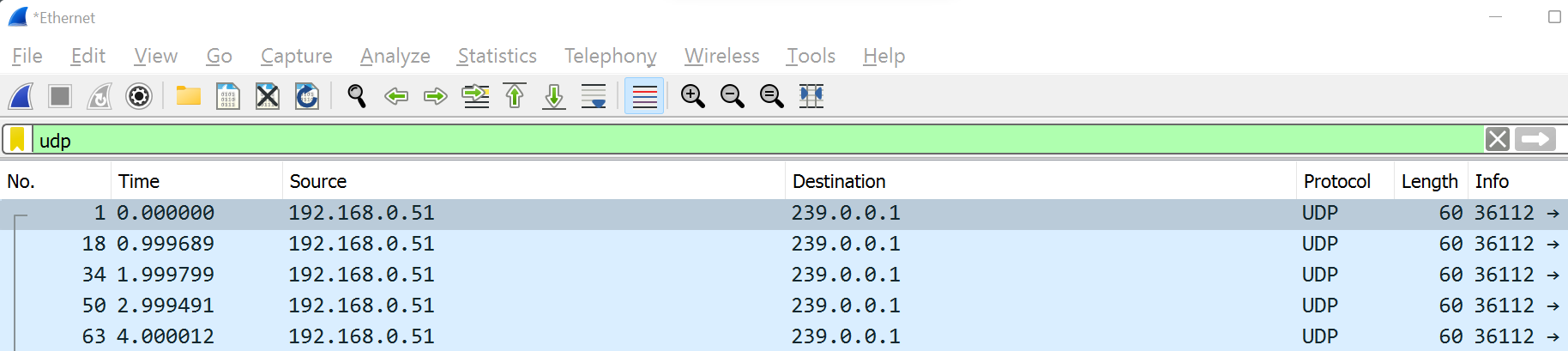1568x351 pixels.
Task: Open capture options gear icon
Action: [x=139, y=96]
